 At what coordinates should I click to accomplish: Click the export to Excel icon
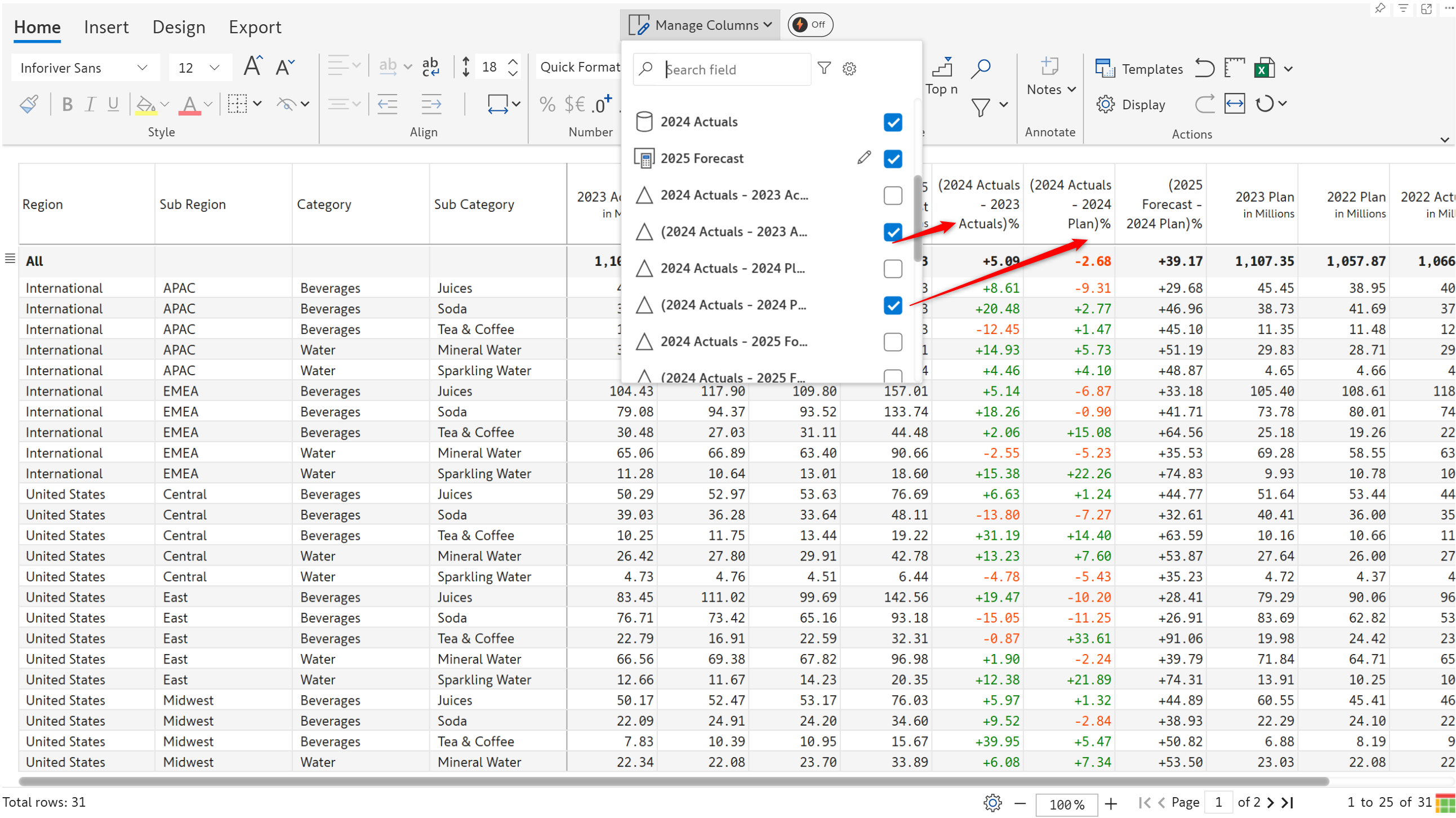coord(1264,68)
